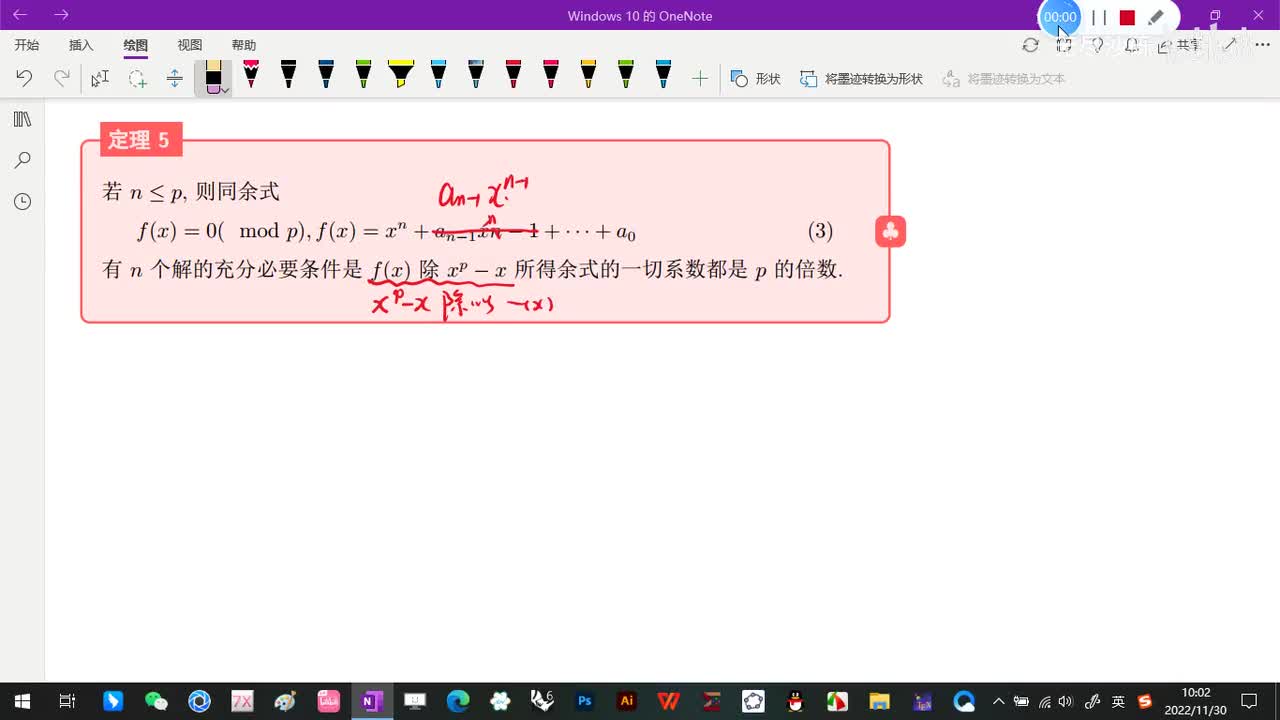Open Task View on the taskbar
This screenshot has width=1280, height=720.
coord(67,701)
